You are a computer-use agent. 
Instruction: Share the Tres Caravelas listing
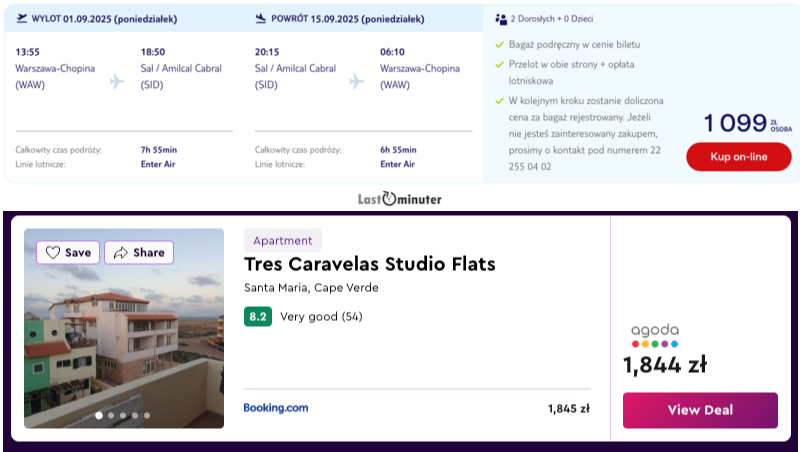139,253
